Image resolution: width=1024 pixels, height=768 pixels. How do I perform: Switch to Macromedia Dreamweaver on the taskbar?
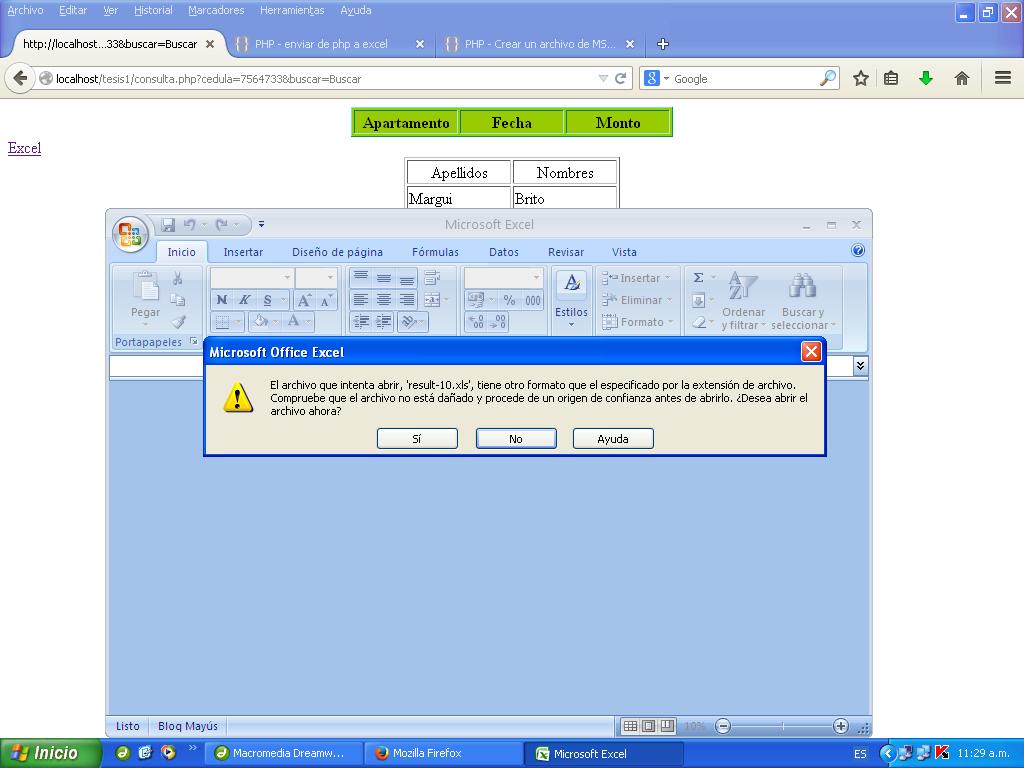click(283, 754)
